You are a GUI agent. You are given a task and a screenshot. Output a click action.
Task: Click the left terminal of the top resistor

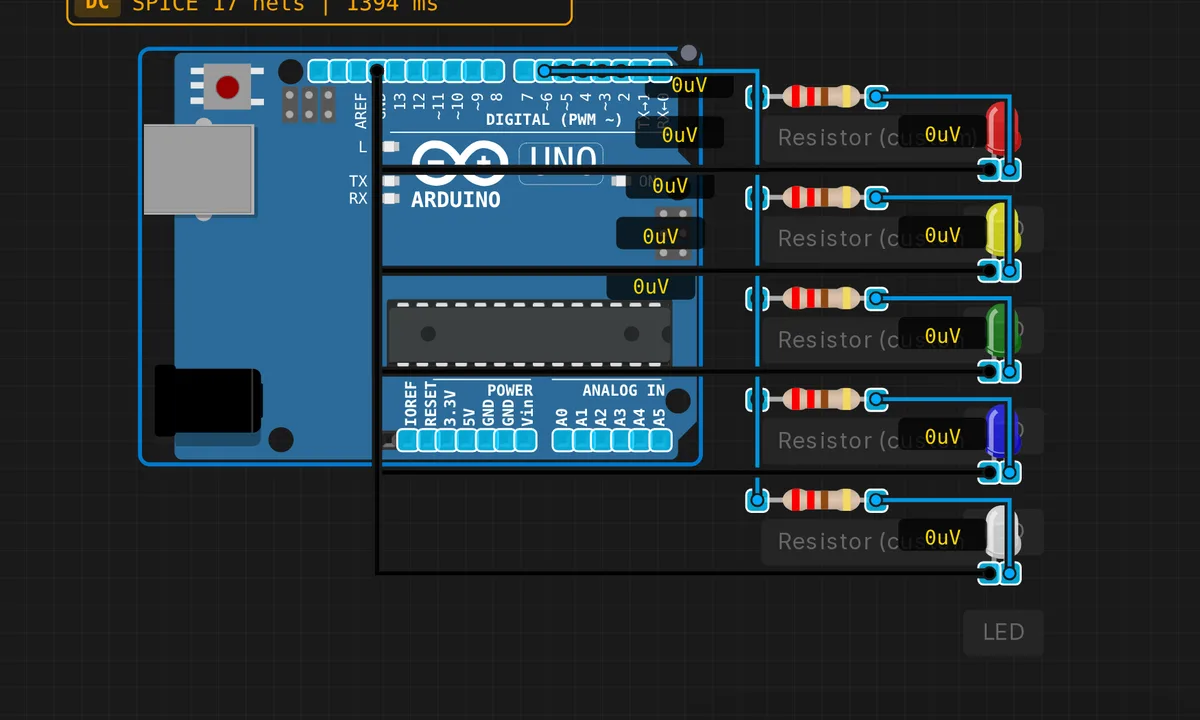coord(758,97)
